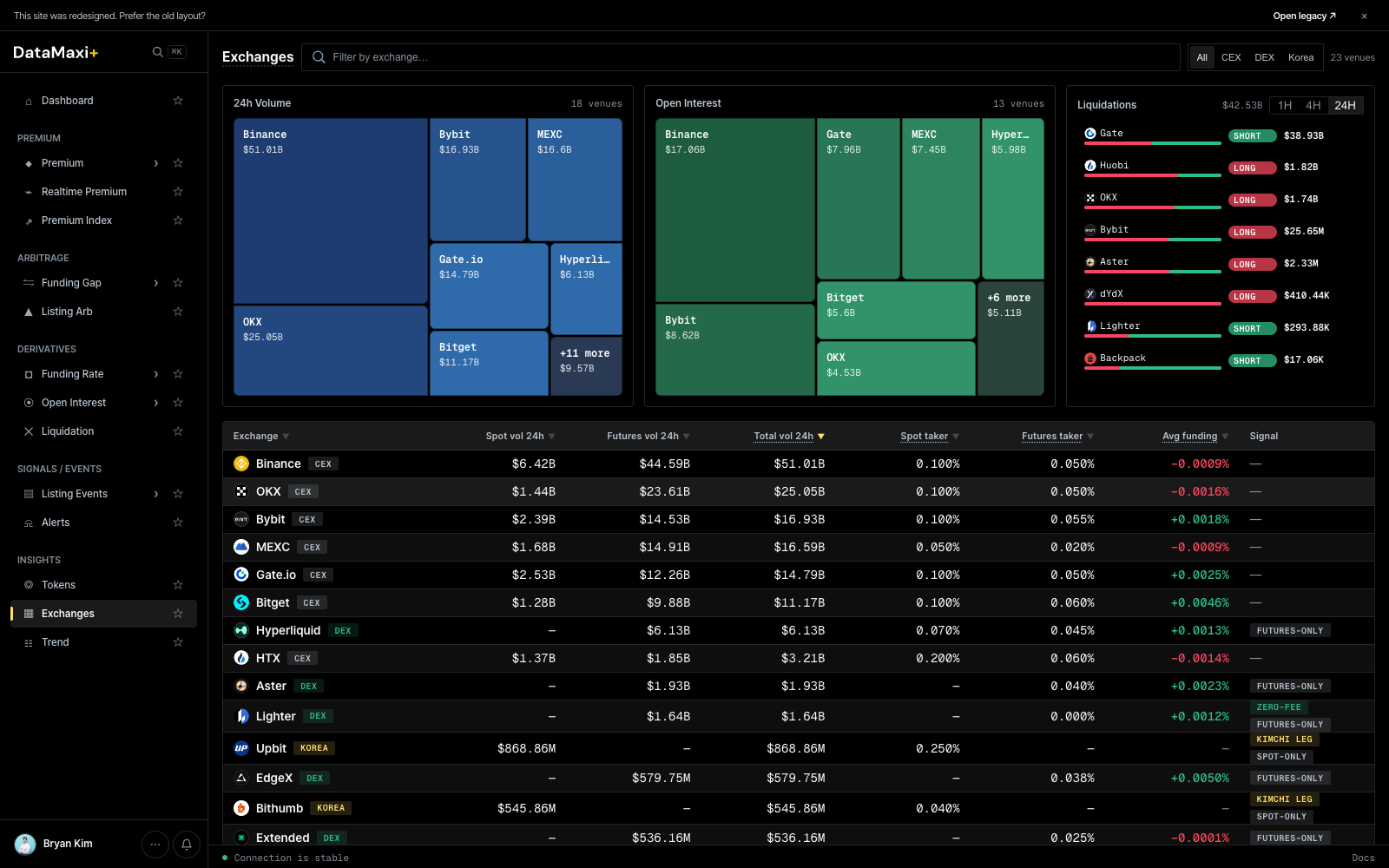Switch Liquidations to 4H timeframe

pyautogui.click(x=1313, y=105)
